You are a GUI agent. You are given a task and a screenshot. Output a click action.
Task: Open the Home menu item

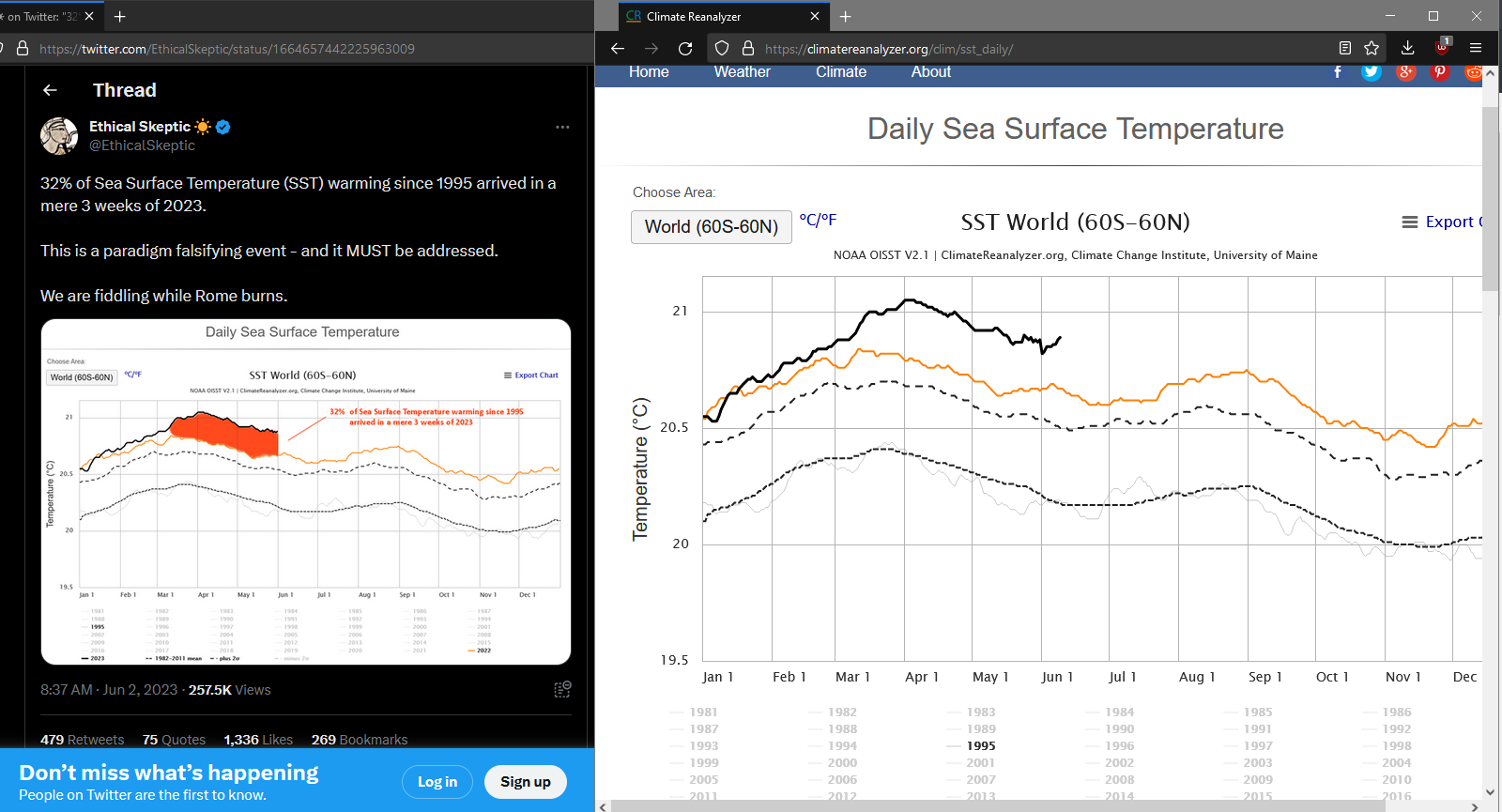pyautogui.click(x=649, y=72)
